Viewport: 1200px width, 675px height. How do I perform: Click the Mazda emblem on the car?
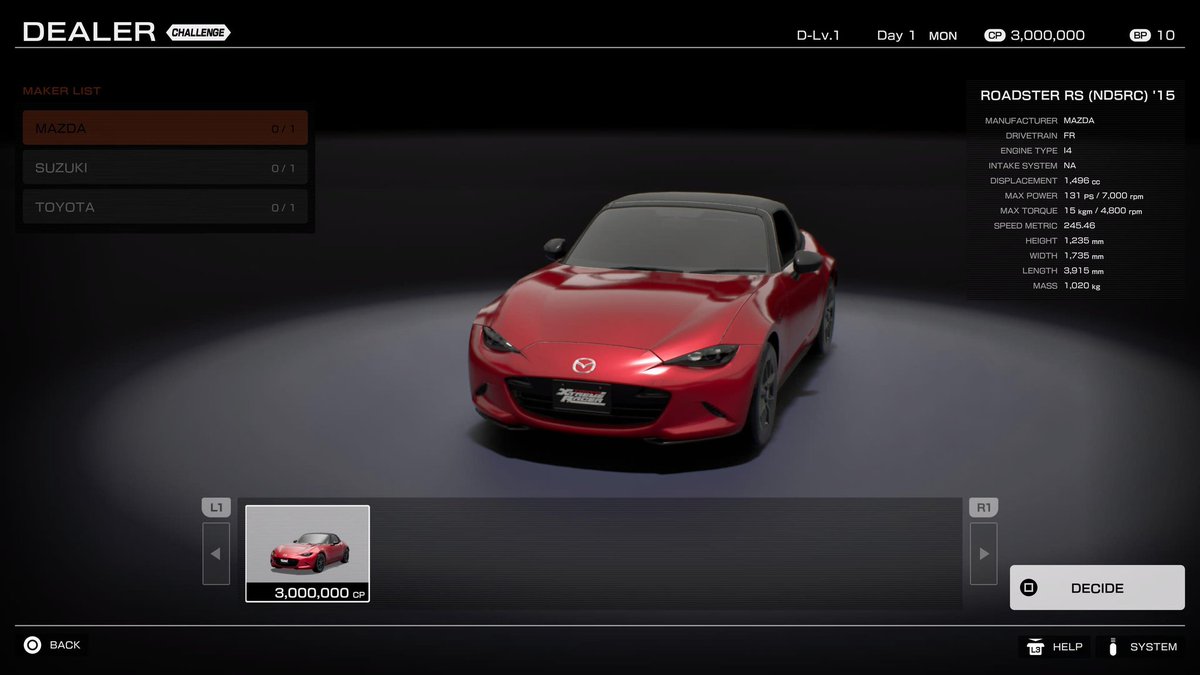tap(584, 364)
